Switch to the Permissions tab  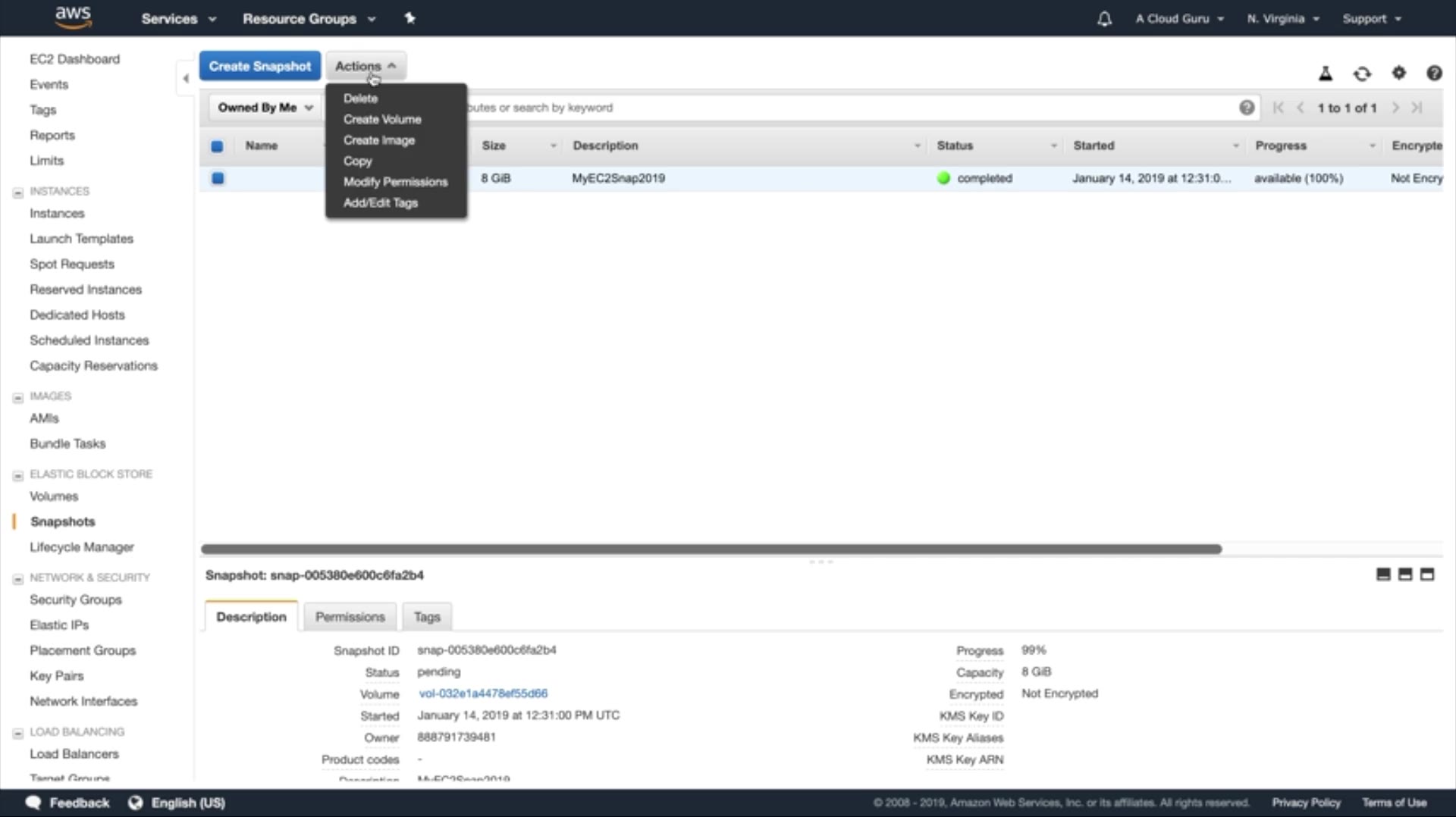350,617
